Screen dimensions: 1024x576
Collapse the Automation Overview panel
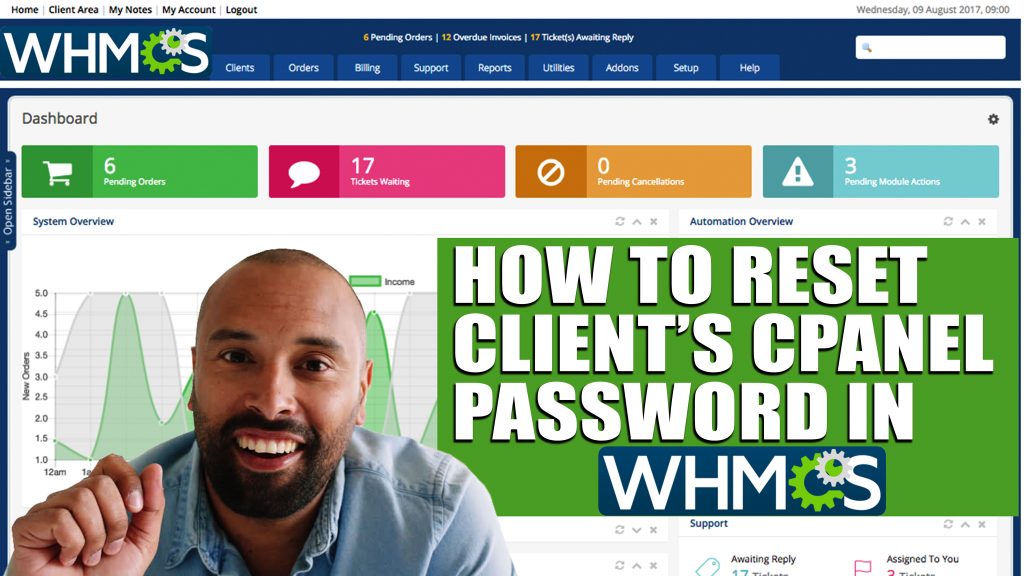point(963,220)
